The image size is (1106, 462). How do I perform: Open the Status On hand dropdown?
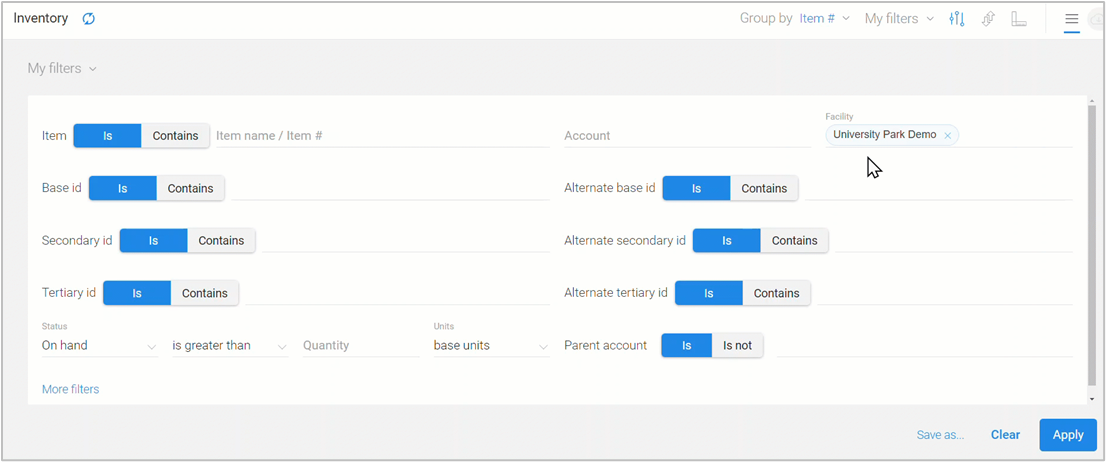click(99, 346)
